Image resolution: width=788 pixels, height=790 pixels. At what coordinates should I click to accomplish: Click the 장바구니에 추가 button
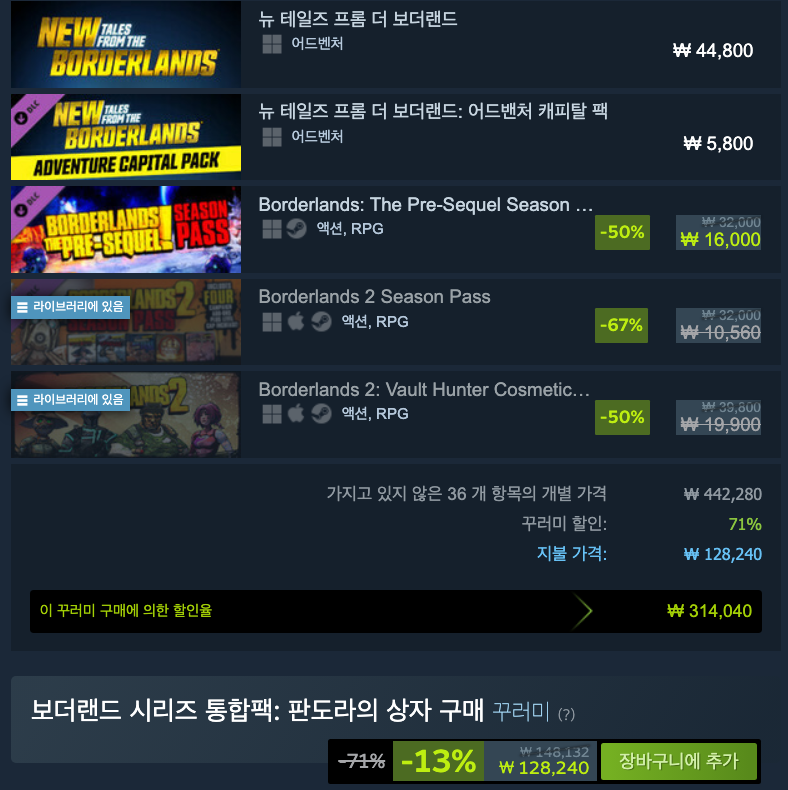click(679, 761)
